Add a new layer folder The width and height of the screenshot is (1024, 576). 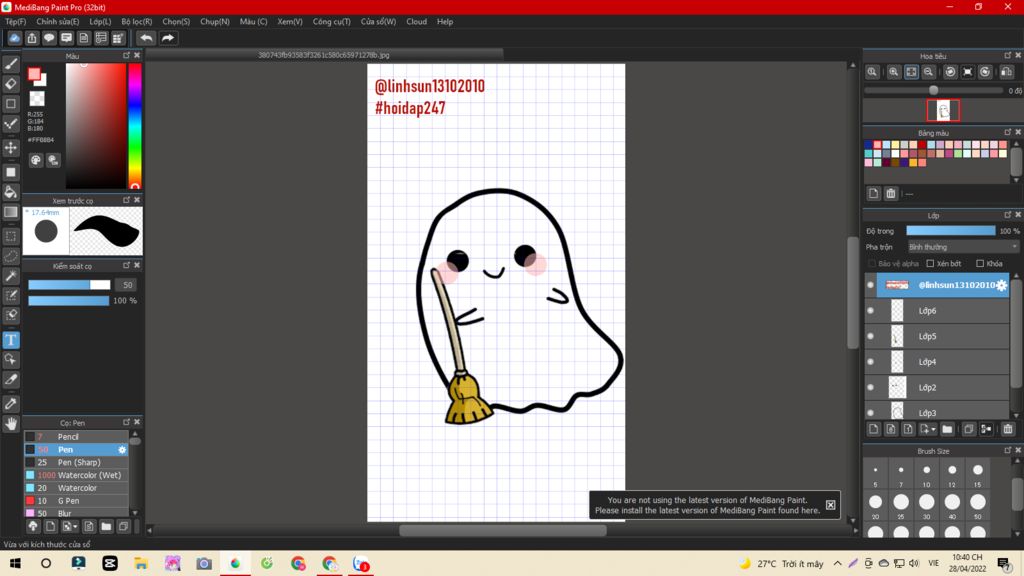pos(947,429)
